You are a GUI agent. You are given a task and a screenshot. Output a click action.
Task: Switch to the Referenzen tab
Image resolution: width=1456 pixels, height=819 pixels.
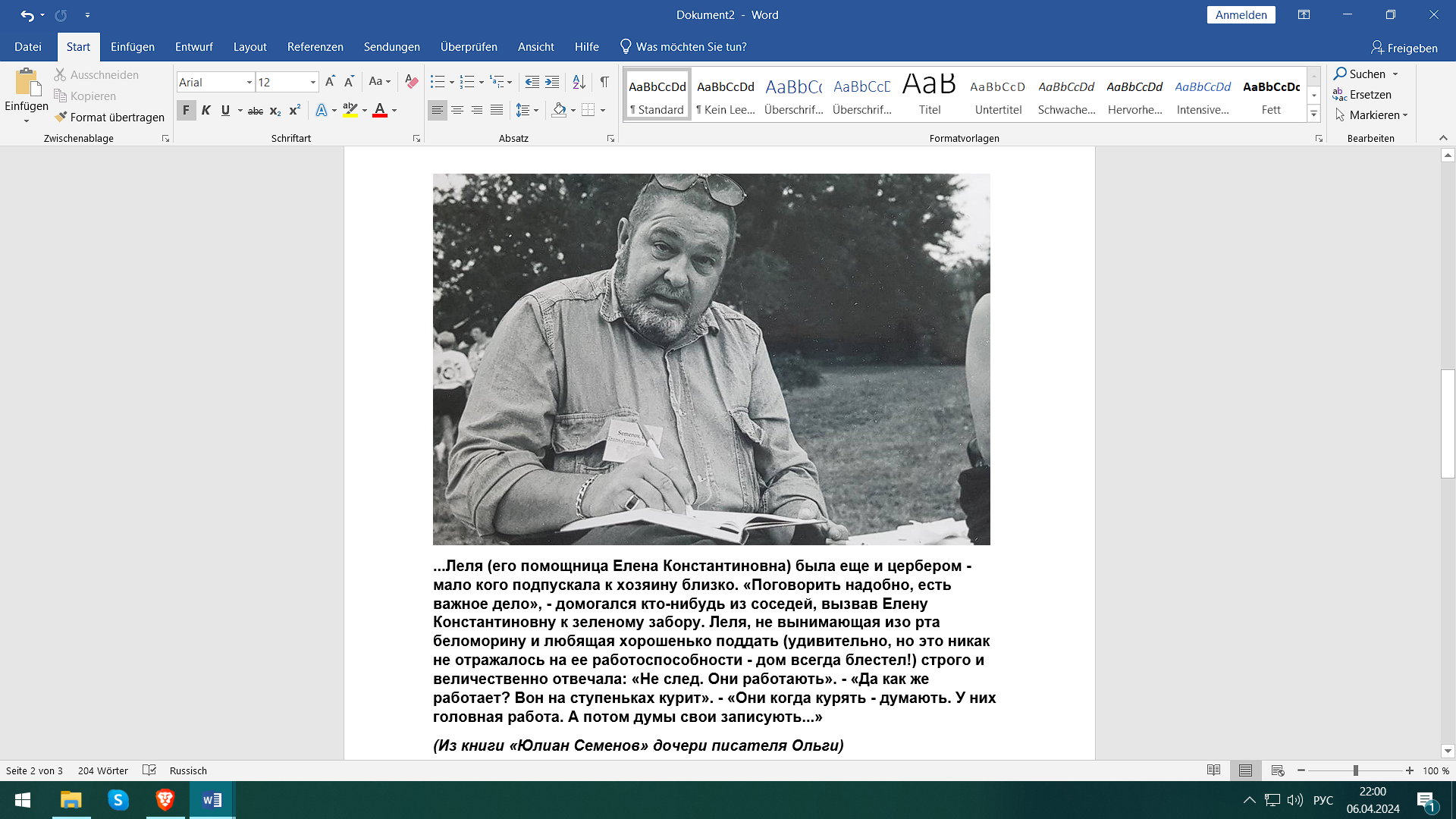(315, 47)
